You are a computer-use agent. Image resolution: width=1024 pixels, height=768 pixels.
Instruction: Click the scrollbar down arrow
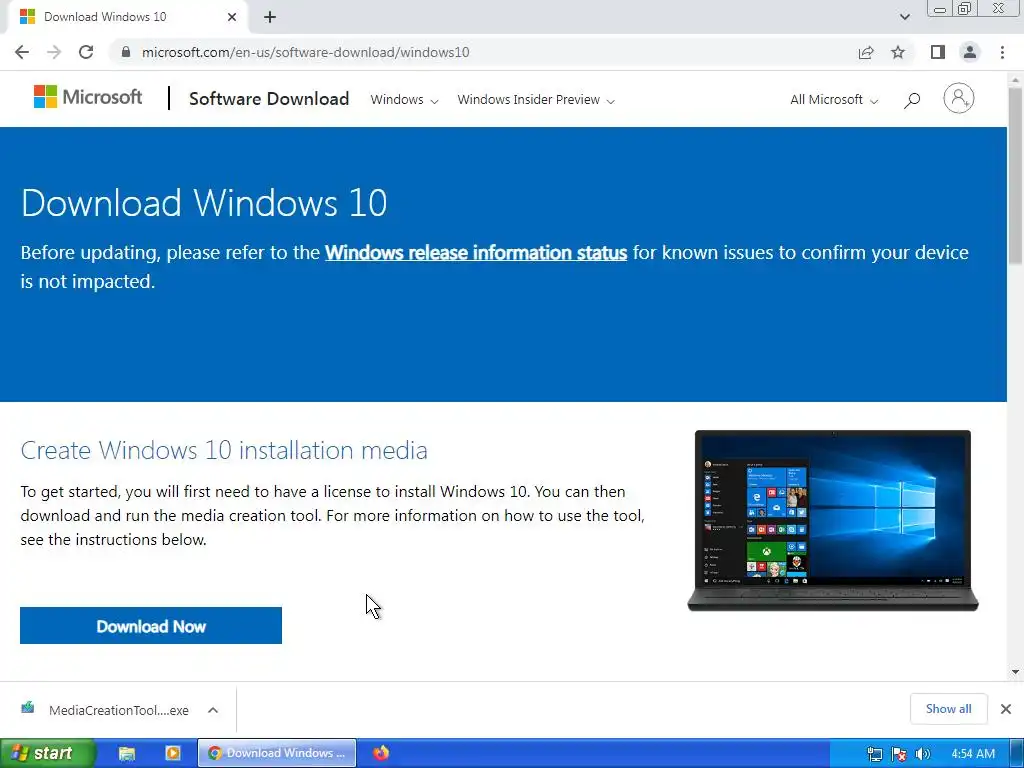pyautogui.click(x=1015, y=671)
